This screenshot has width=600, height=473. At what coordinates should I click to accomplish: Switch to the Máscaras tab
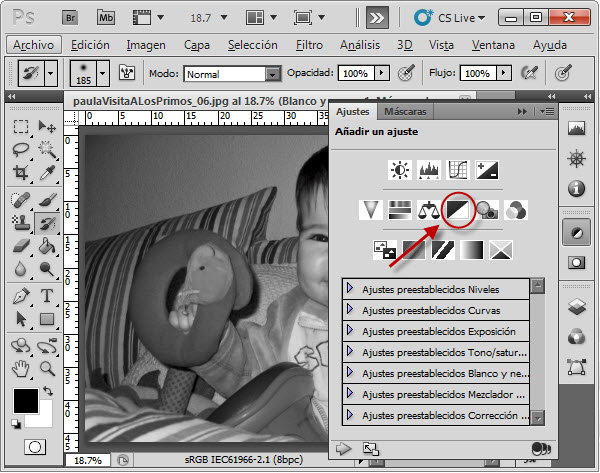coord(405,111)
